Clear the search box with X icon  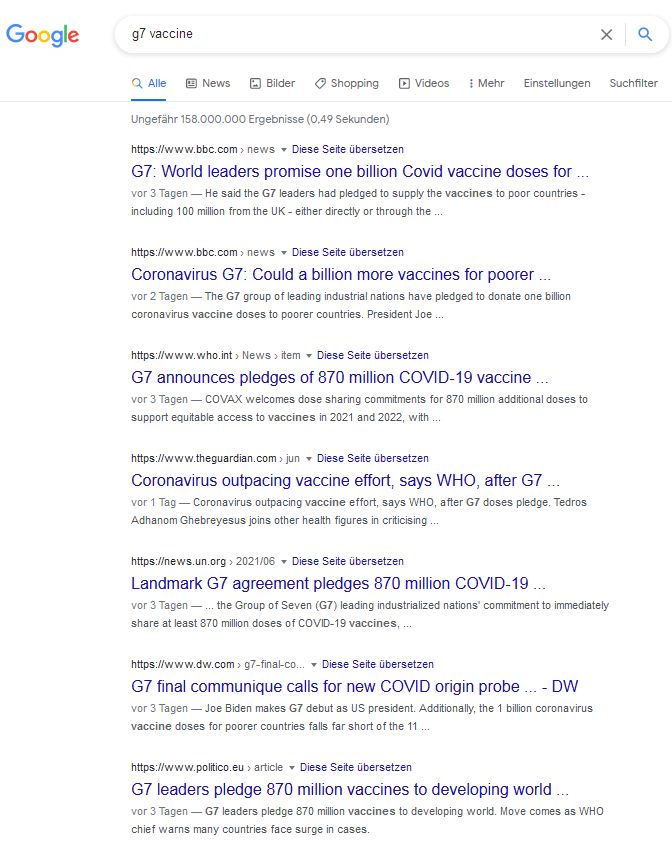[606, 34]
